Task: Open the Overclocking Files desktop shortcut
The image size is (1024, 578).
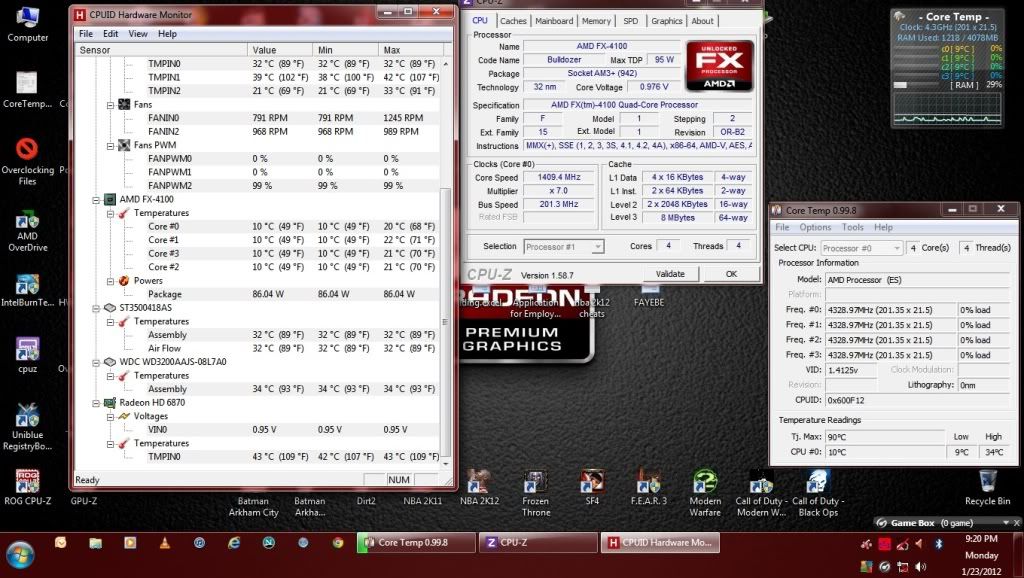Action: (27, 162)
